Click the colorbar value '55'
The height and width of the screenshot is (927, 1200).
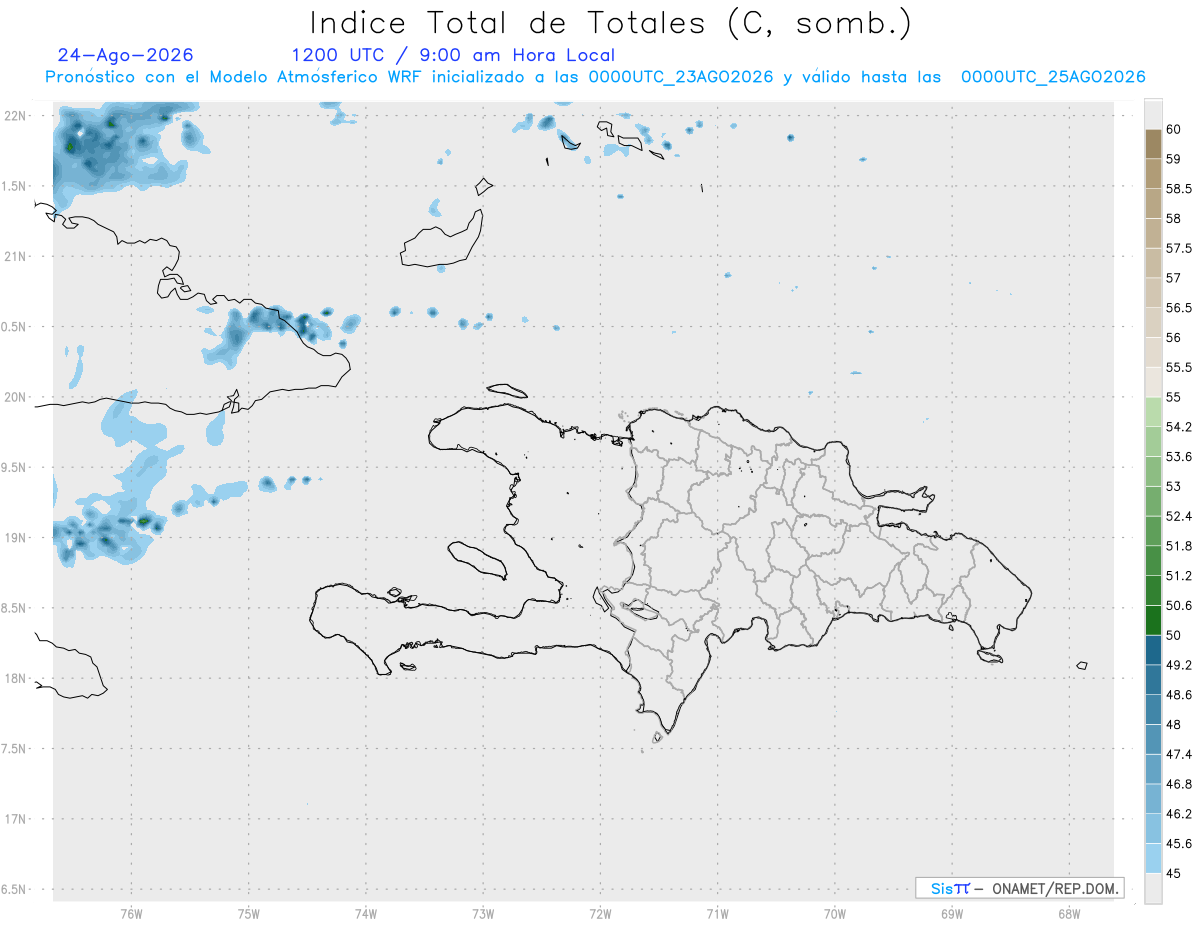coord(1174,397)
